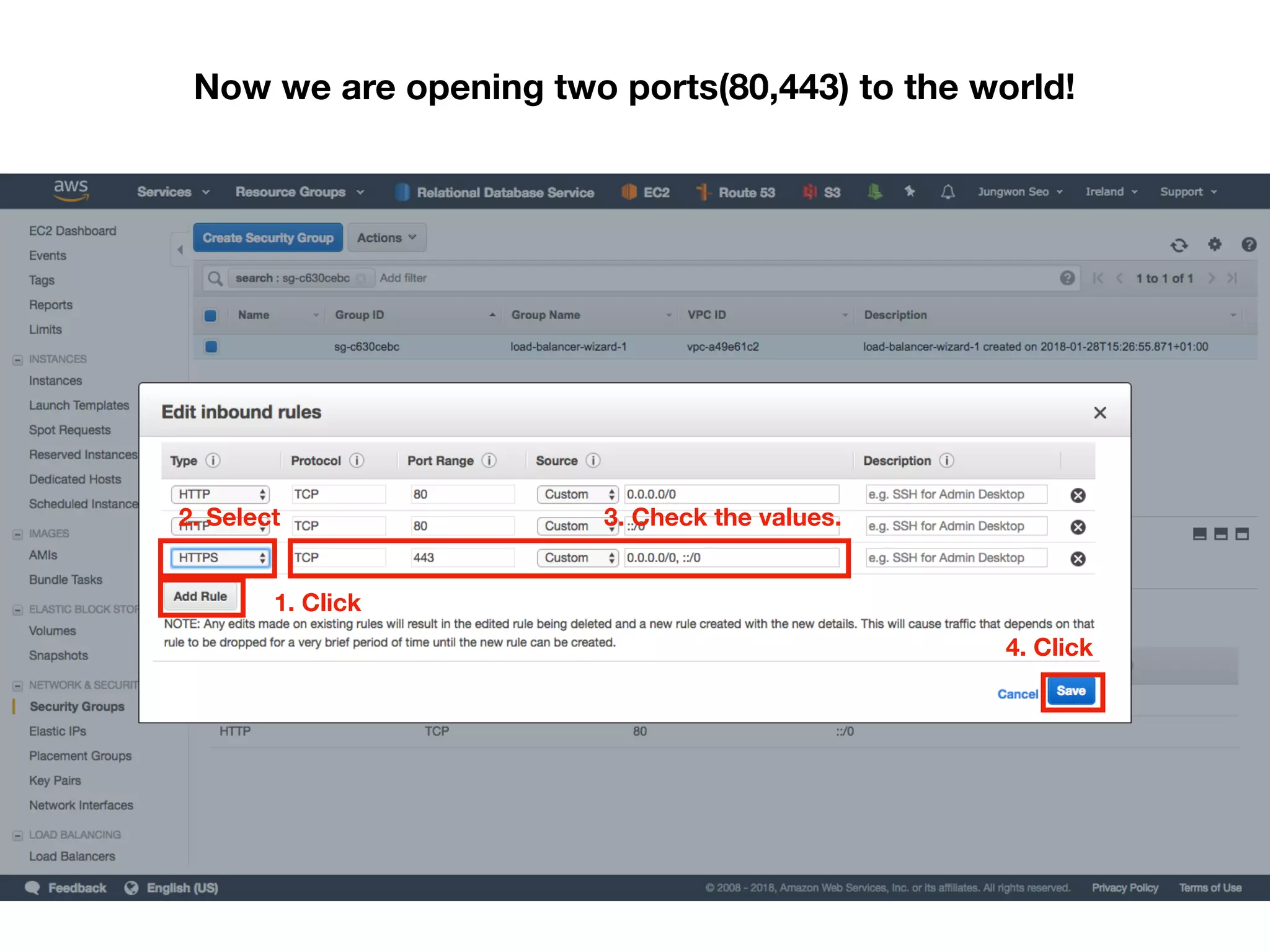Go to first page of results
The image size is (1270, 952).
click(1098, 278)
